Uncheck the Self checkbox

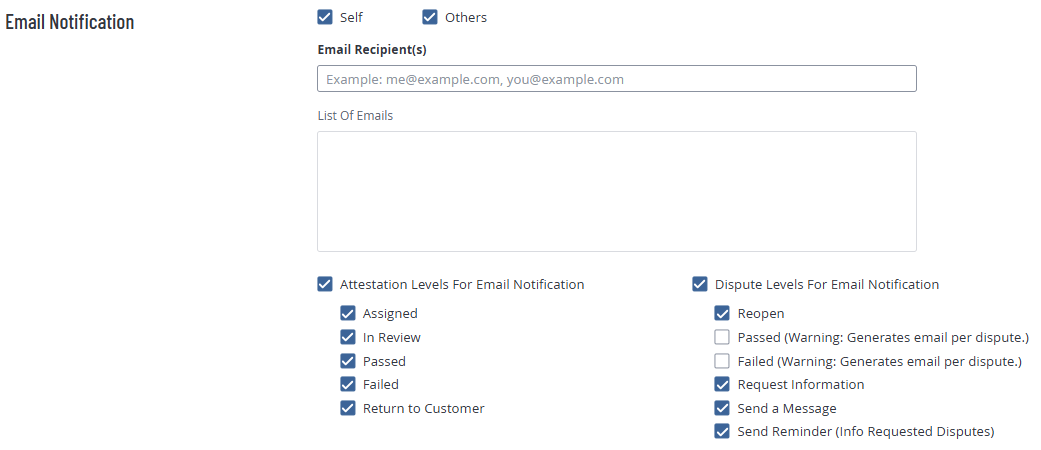325,17
